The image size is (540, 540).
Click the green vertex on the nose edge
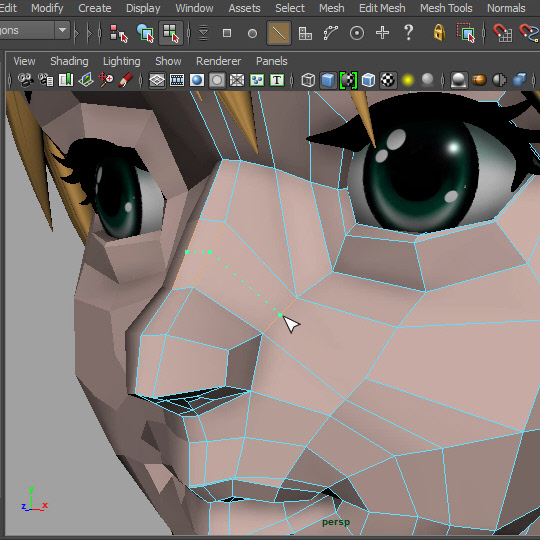point(280,315)
